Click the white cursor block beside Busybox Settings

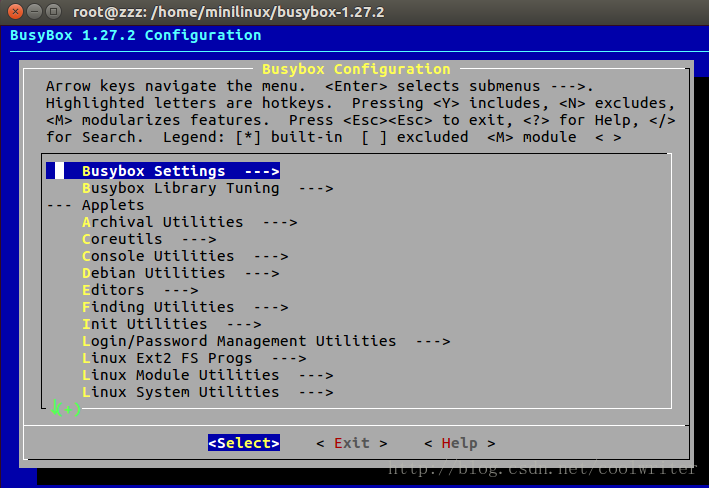[x=59, y=171]
